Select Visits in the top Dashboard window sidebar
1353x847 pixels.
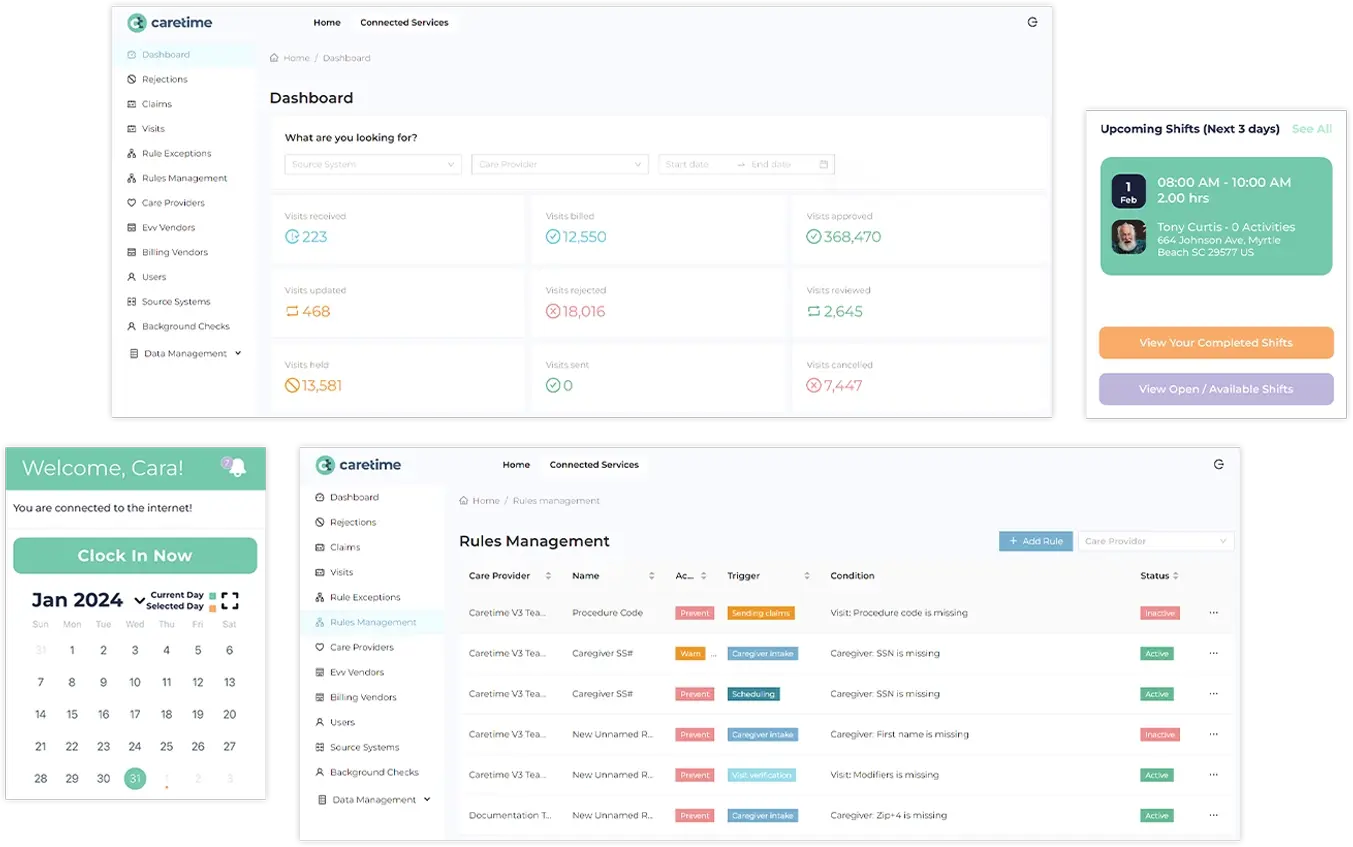click(x=153, y=129)
